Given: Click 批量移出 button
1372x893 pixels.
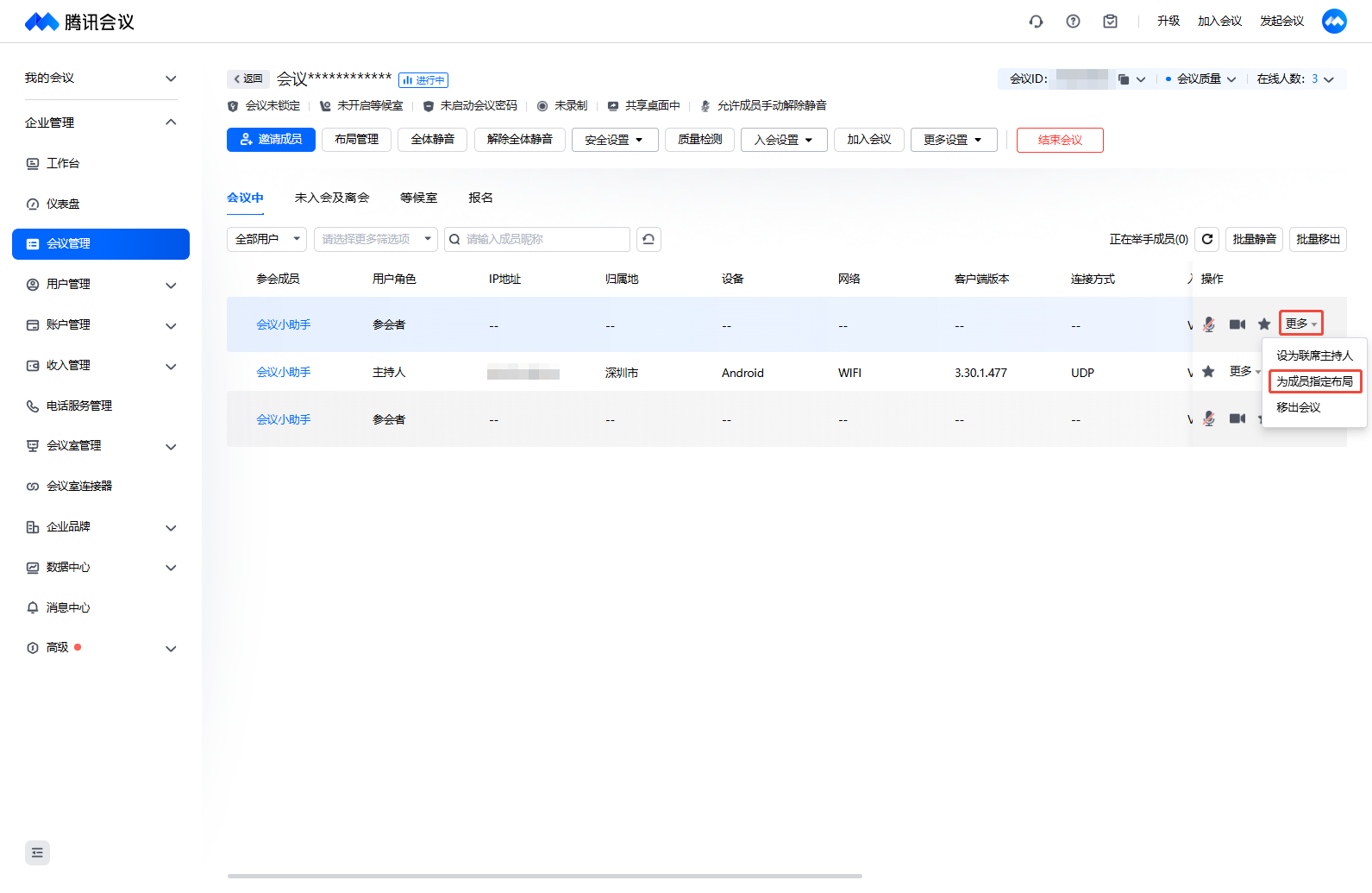Looking at the screenshot, I should pyautogui.click(x=1318, y=239).
